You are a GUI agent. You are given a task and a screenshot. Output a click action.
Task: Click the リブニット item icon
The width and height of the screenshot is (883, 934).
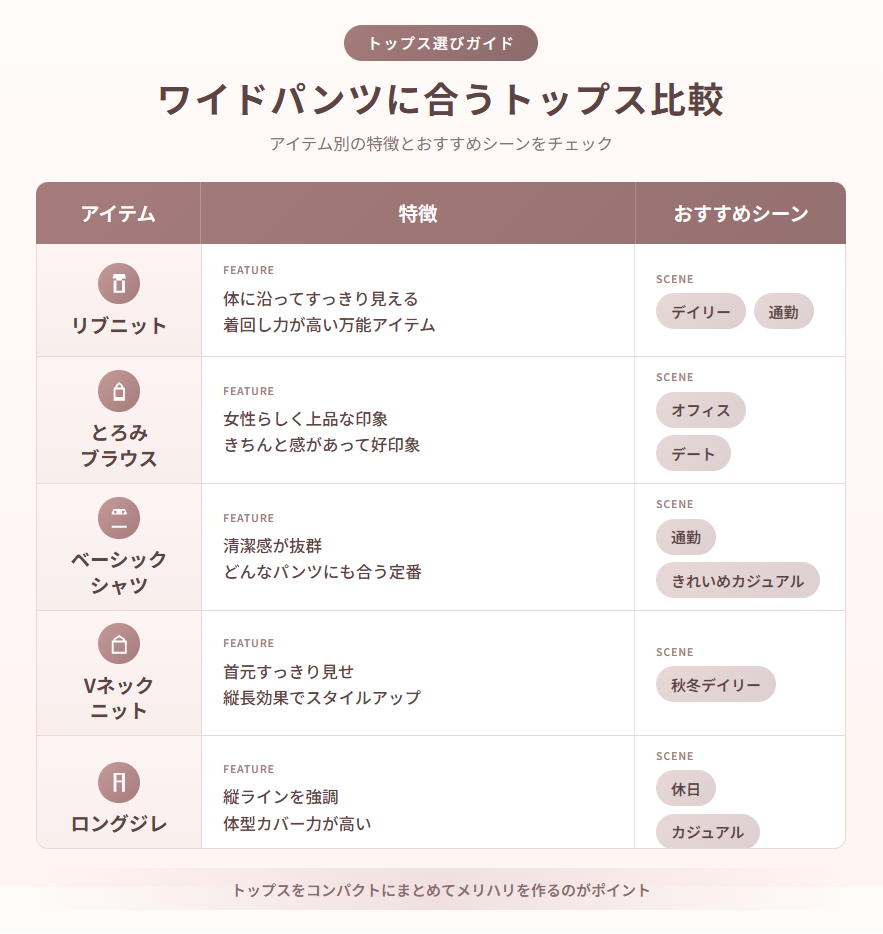click(119, 283)
